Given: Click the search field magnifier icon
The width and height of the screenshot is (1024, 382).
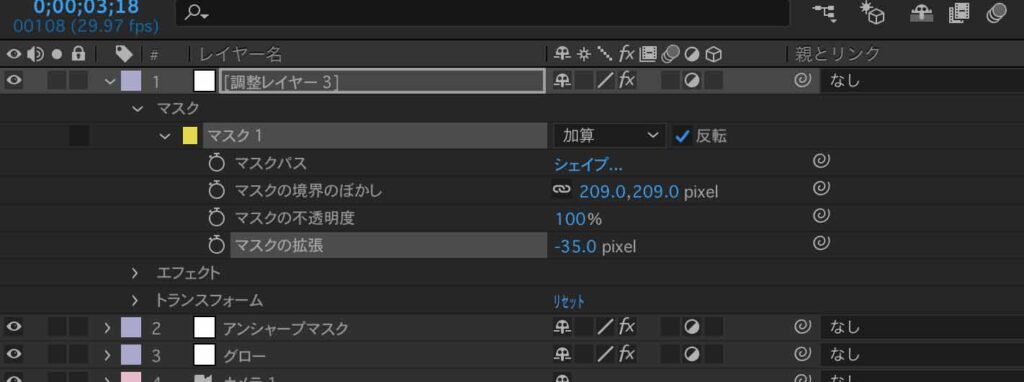Looking at the screenshot, I should click(196, 12).
